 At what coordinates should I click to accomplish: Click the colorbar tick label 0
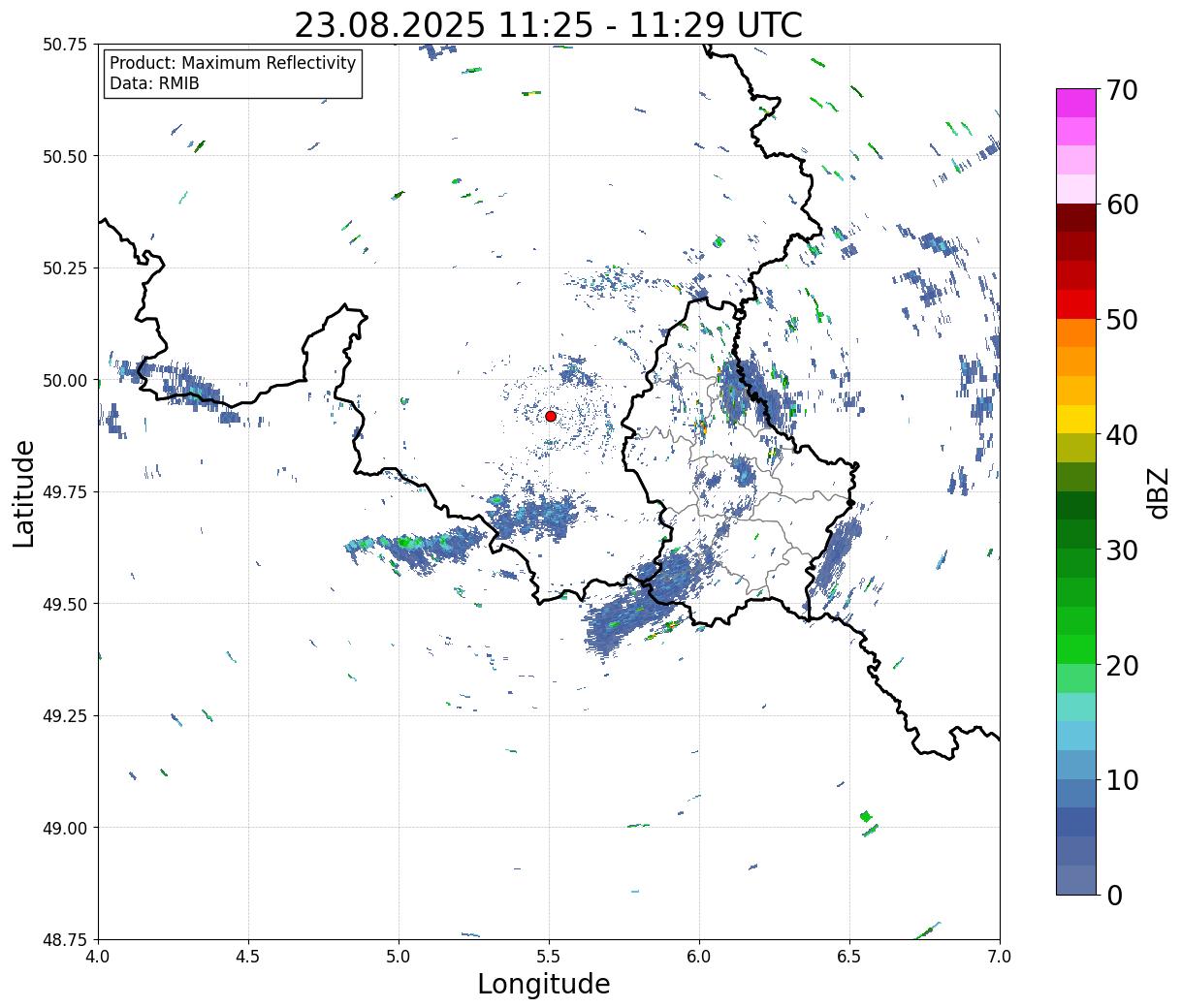tap(1114, 896)
